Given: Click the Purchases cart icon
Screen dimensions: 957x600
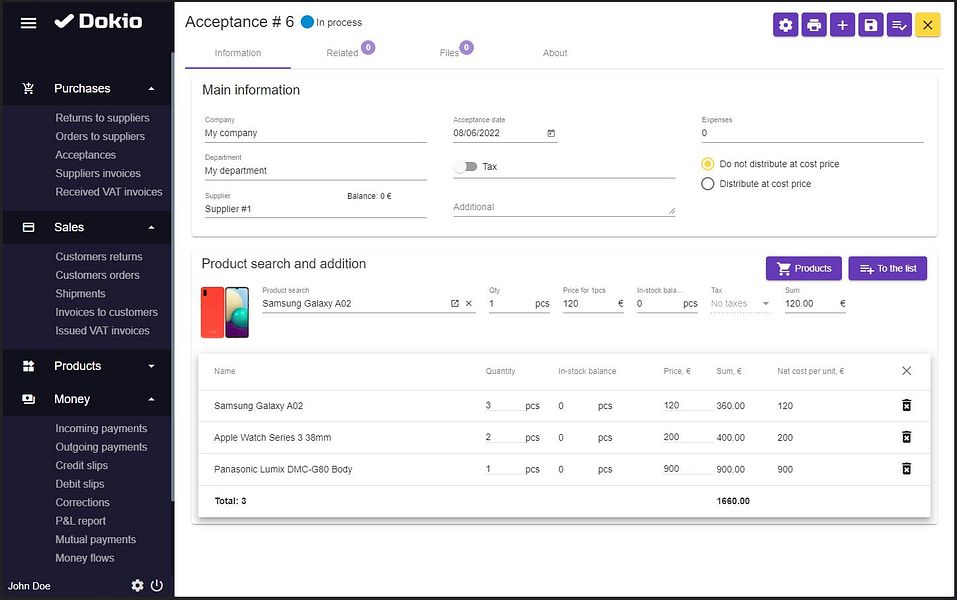Looking at the screenshot, I should [x=28, y=89].
